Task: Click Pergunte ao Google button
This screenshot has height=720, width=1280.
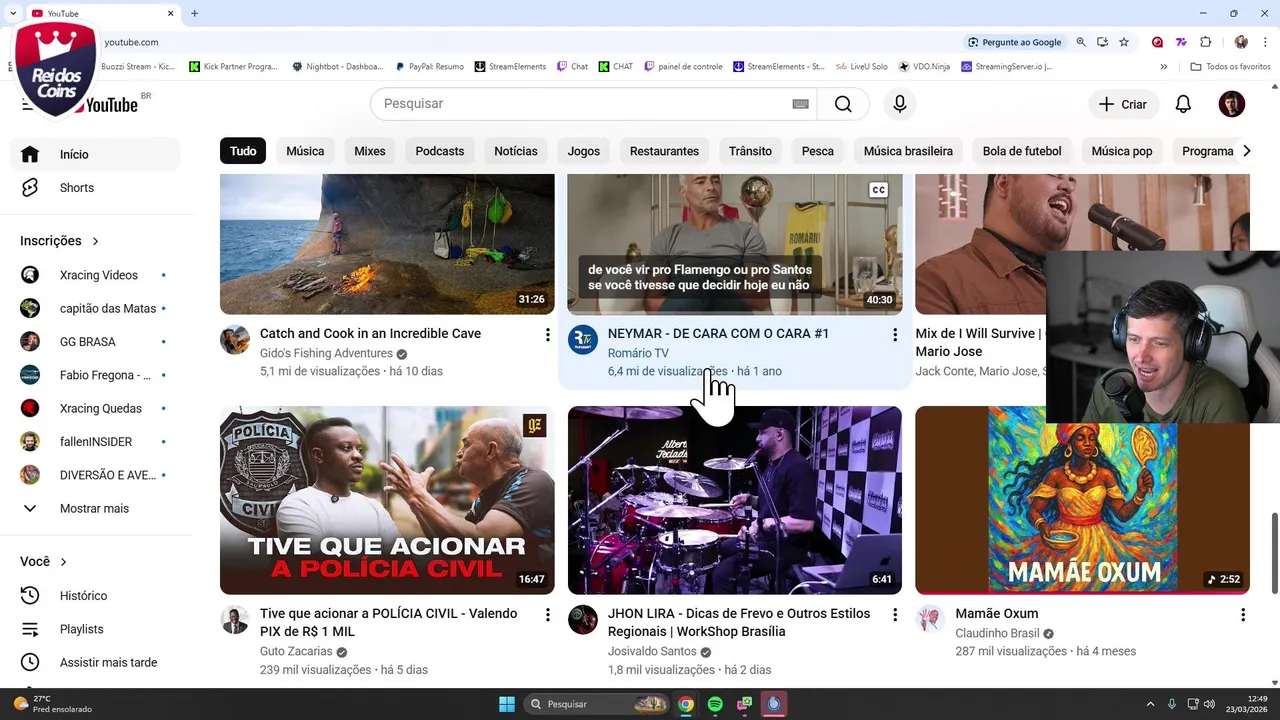Action: click(x=1015, y=42)
